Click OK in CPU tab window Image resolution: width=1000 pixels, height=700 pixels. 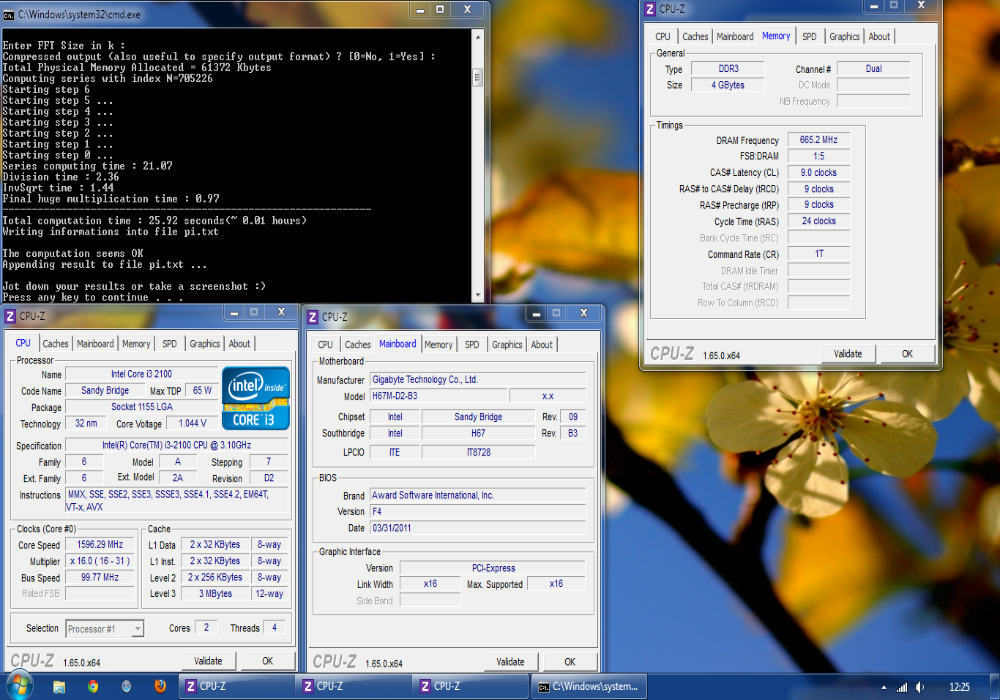tap(268, 661)
